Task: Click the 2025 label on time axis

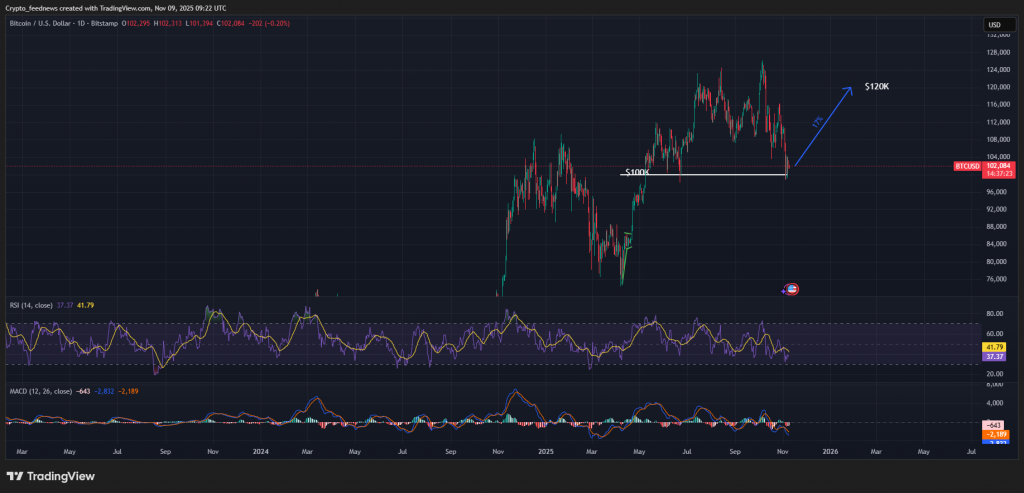Action: 546,451
